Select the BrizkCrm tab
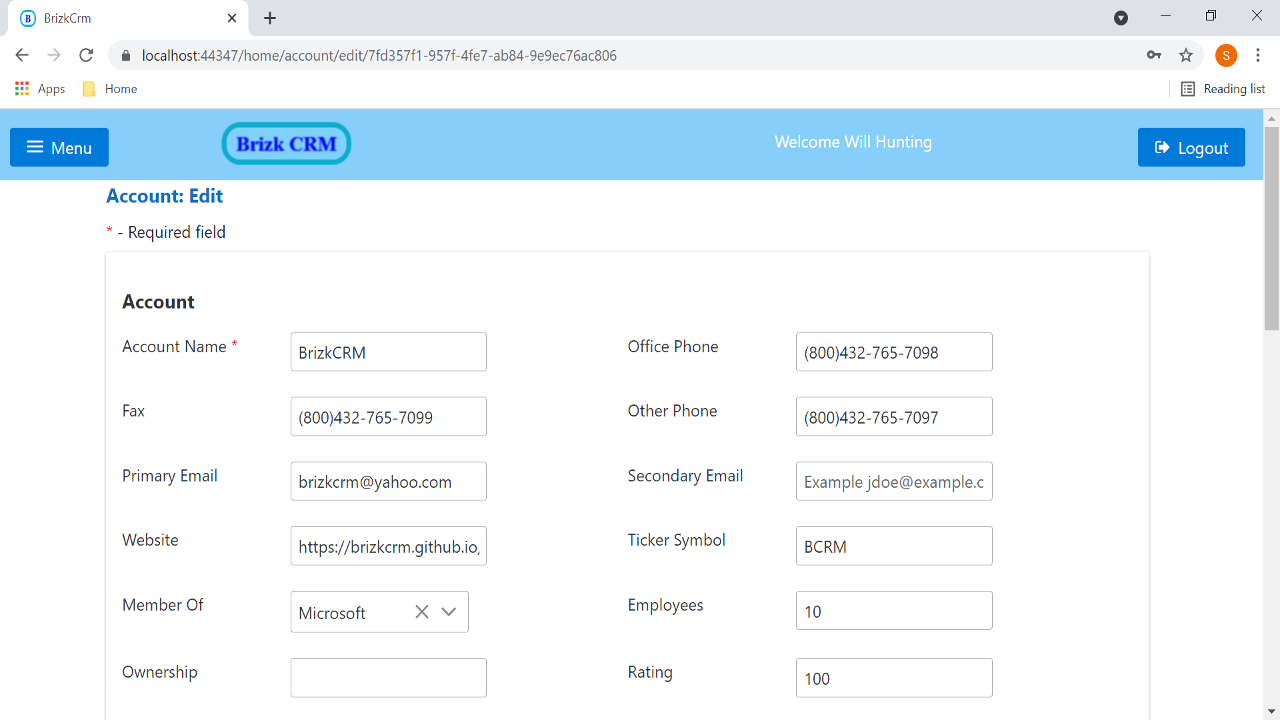The width and height of the screenshot is (1280, 720). pos(128,18)
